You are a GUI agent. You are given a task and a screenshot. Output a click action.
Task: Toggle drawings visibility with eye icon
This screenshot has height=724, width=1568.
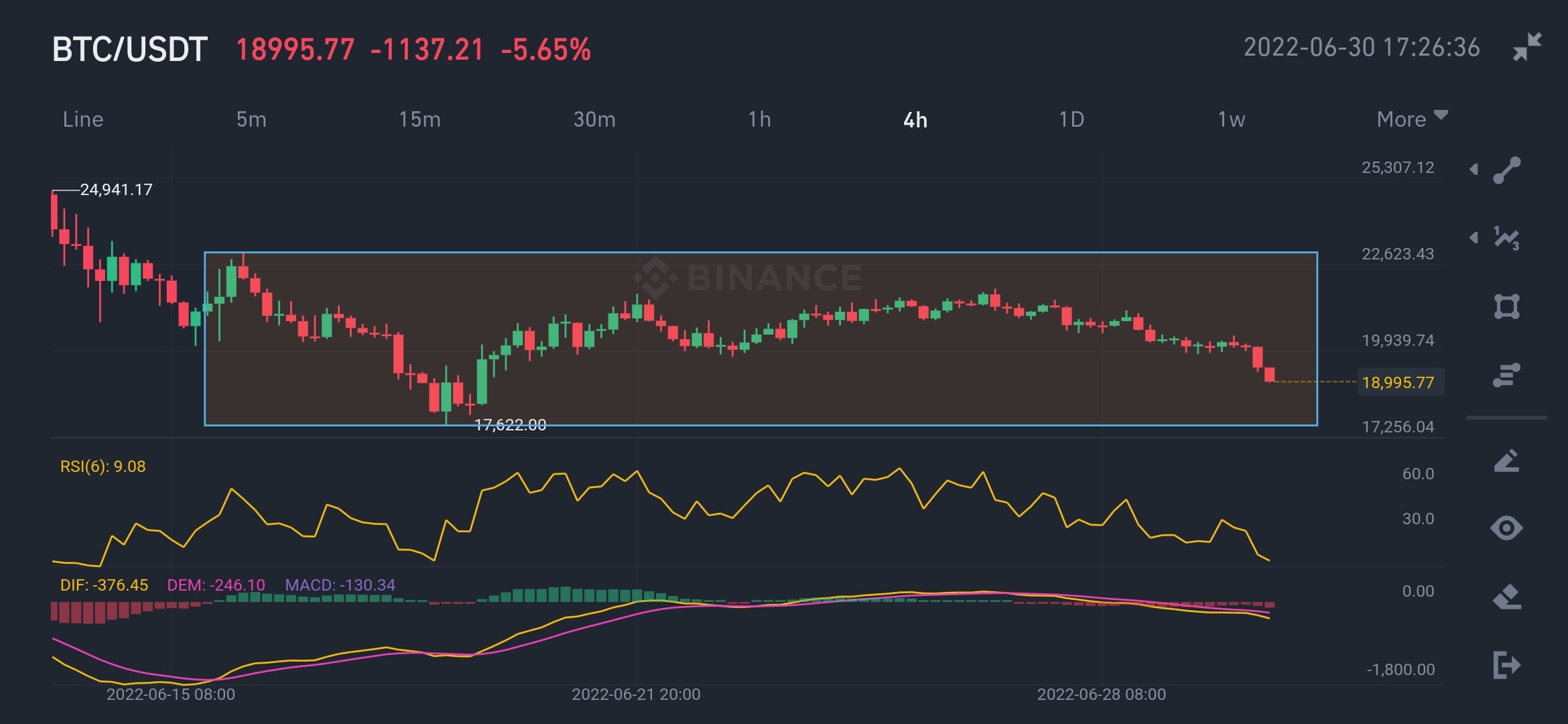tap(1506, 528)
